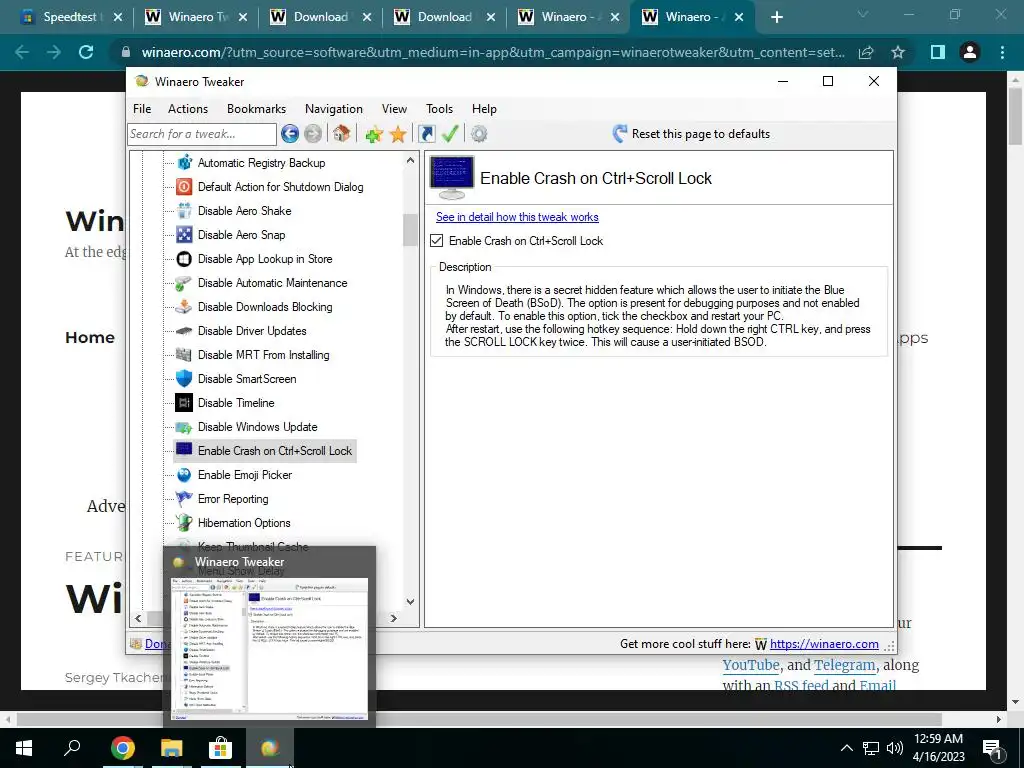
Task: Click Home in Winaero webpage navigation
Action: (90, 338)
